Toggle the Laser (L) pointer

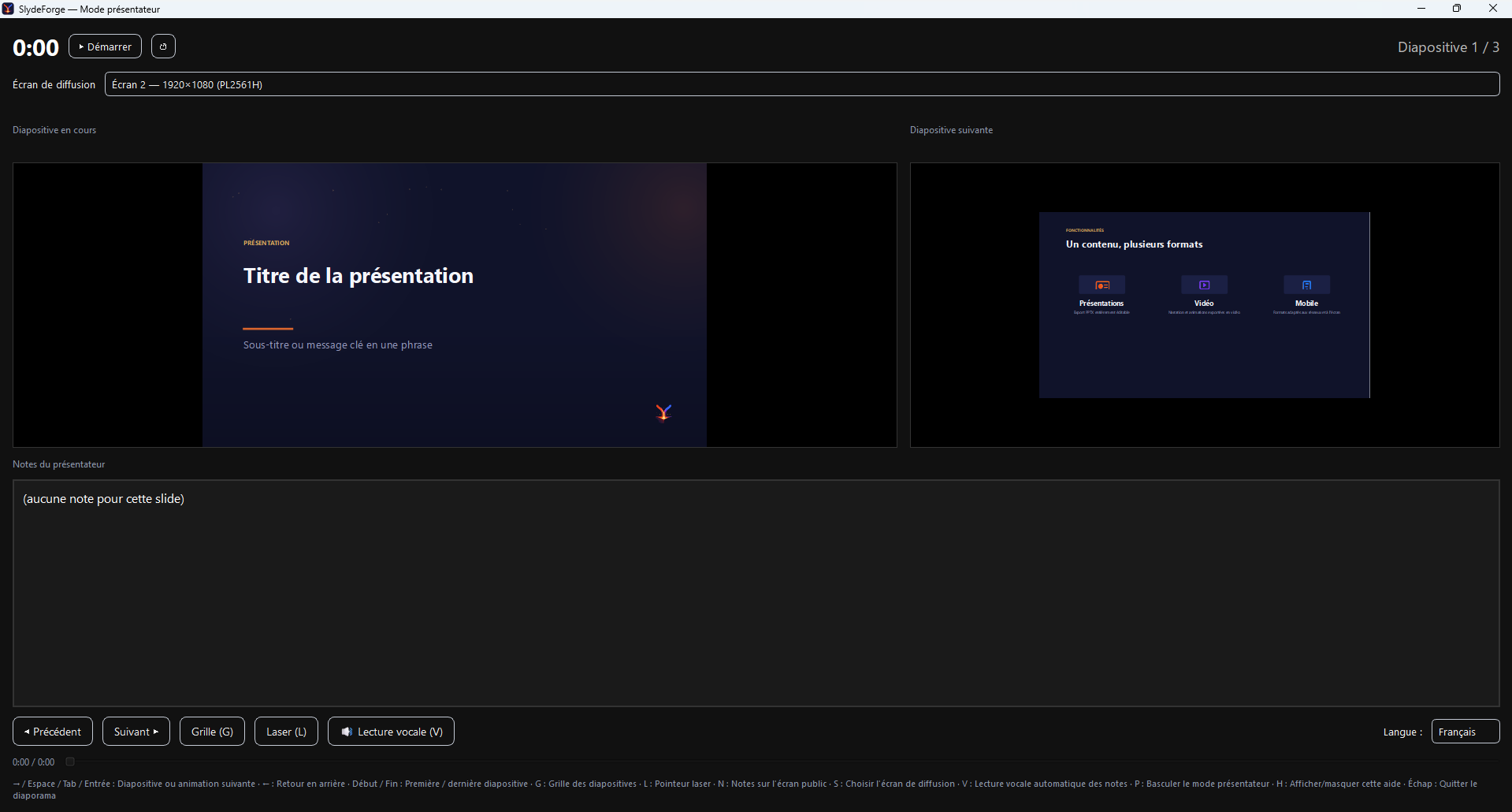click(286, 732)
